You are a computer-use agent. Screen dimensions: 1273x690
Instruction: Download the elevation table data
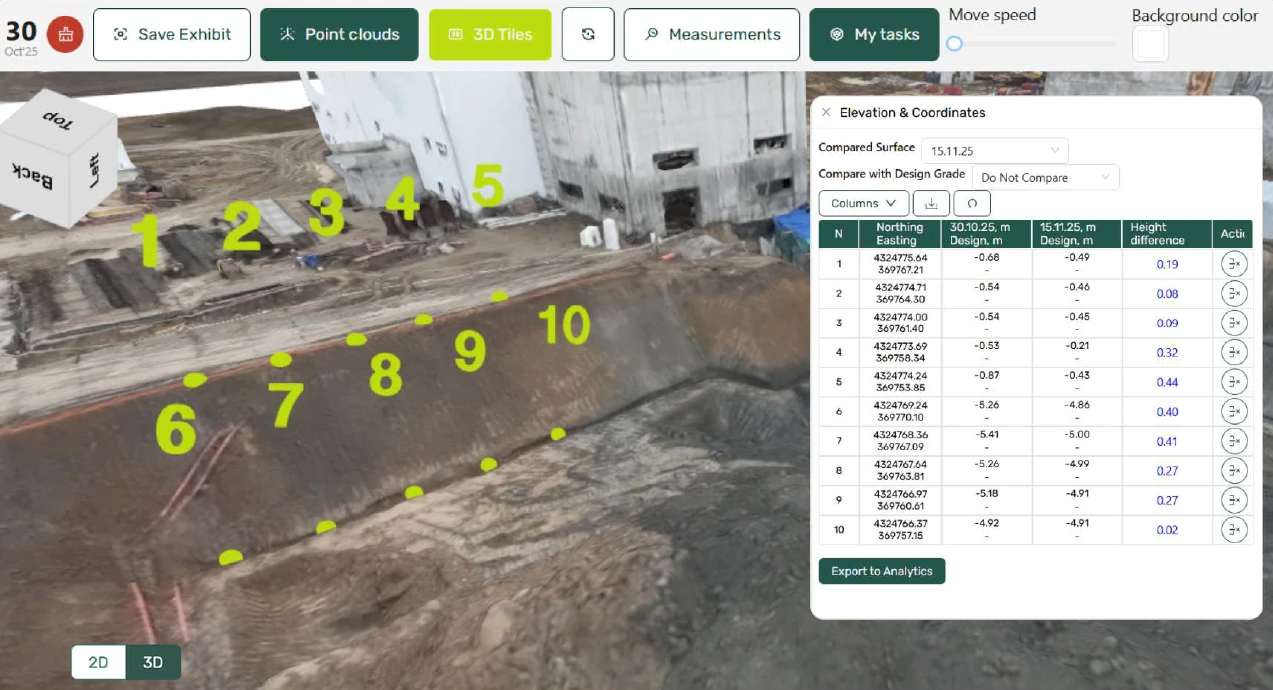(931, 203)
